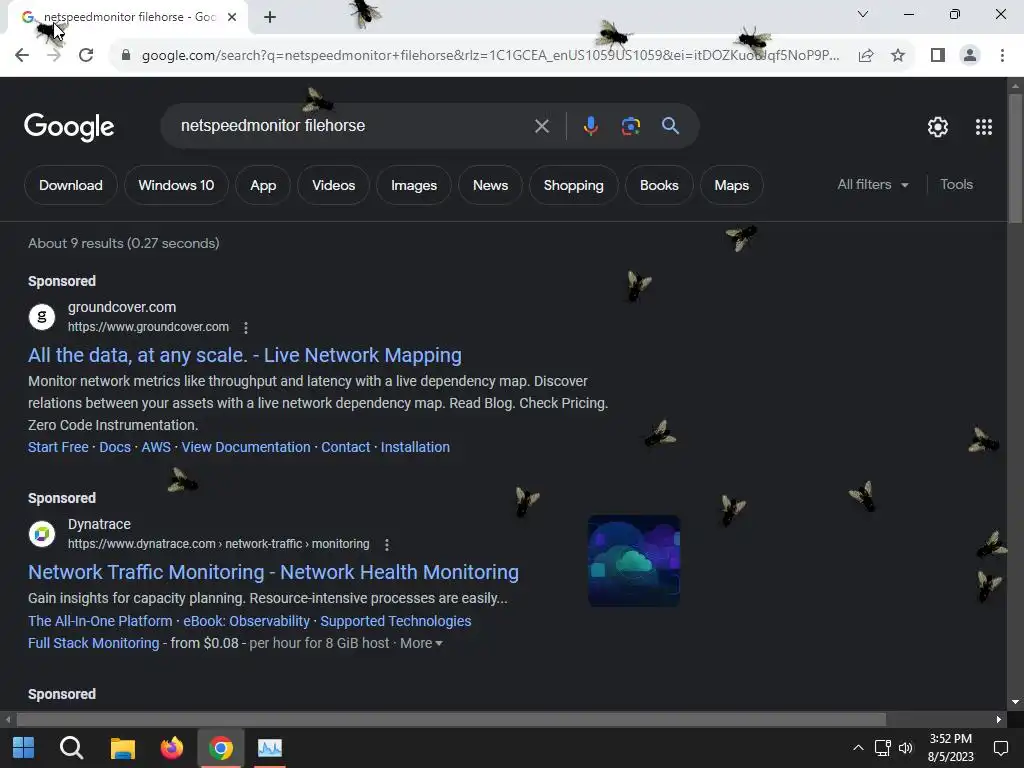Open the Dynatrace cloud thumbnail
This screenshot has height=768, width=1024.
point(634,561)
